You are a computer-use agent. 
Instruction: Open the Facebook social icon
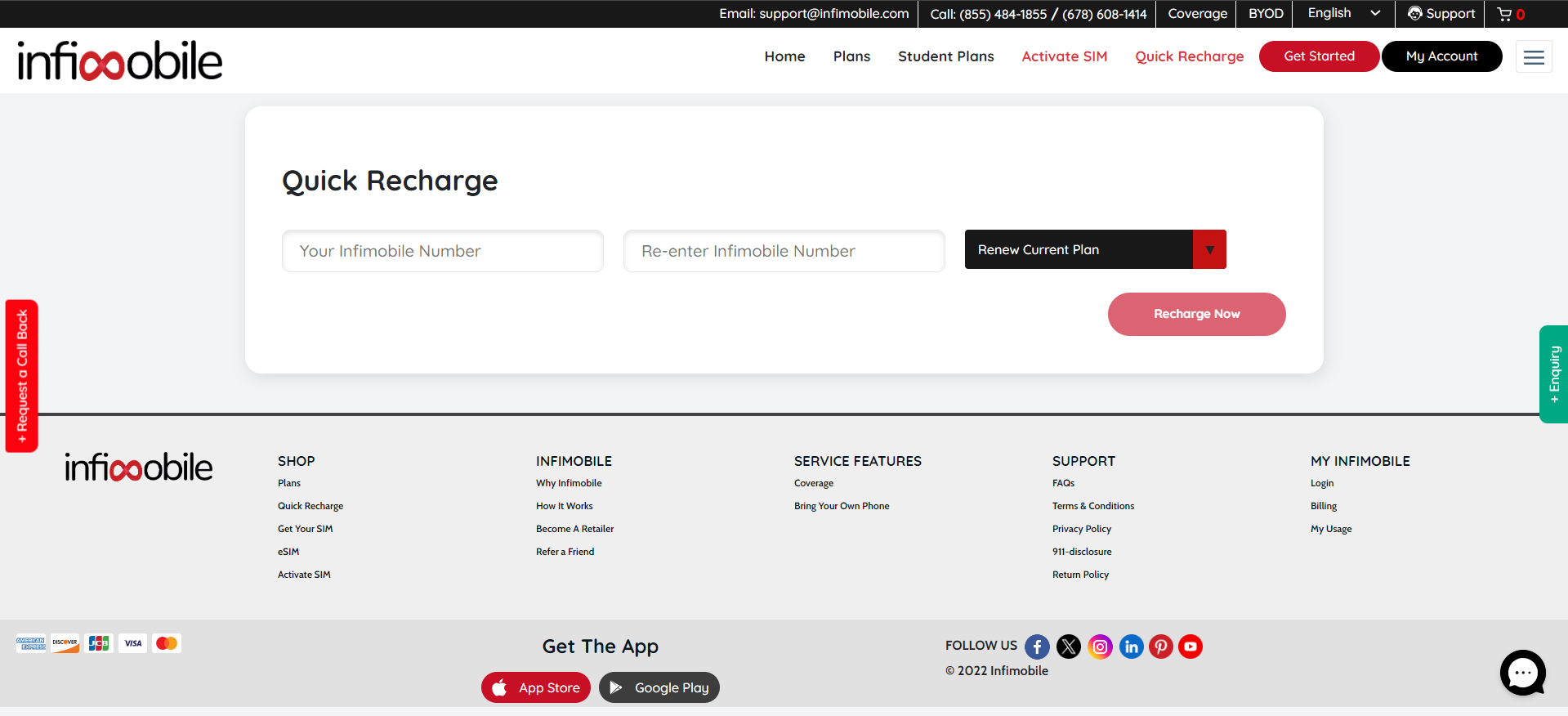pyautogui.click(x=1037, y=647)
